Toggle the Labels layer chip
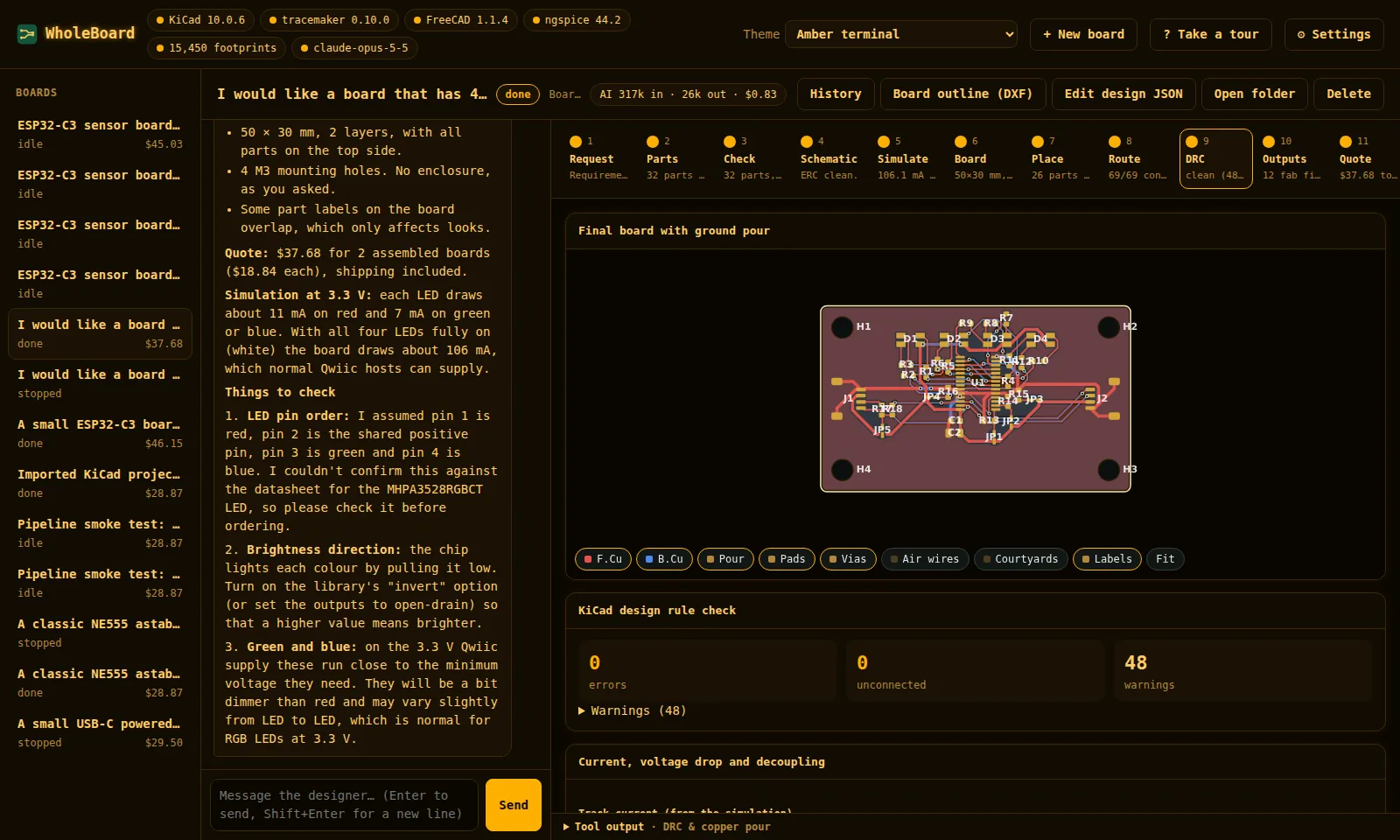1400x840 pixels. [x=1107, y=559]
